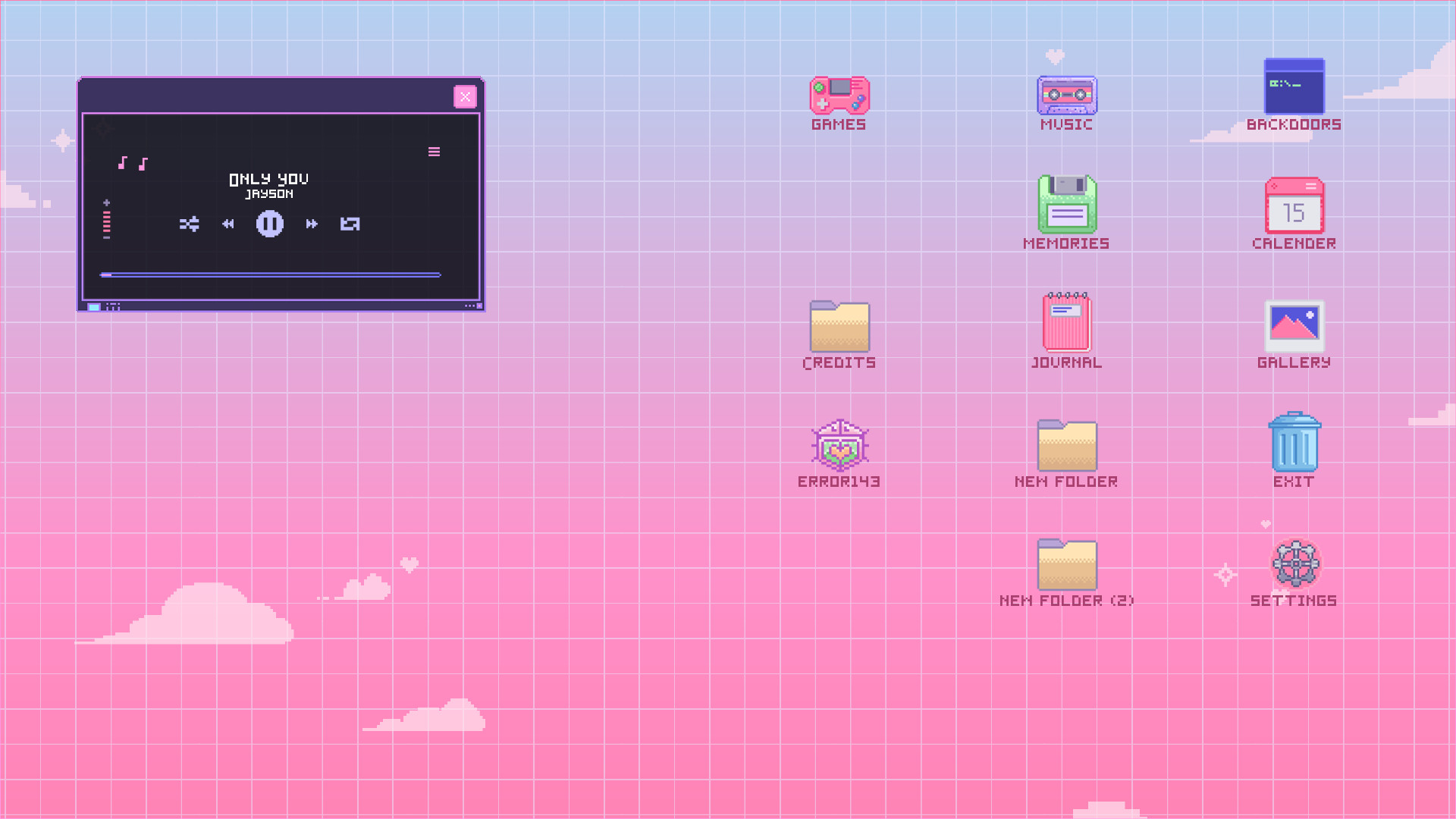Open the Settings atom icon
Image resolution: width=1456 pixels, height=819 pixels.
click(x=1295, y=563)
